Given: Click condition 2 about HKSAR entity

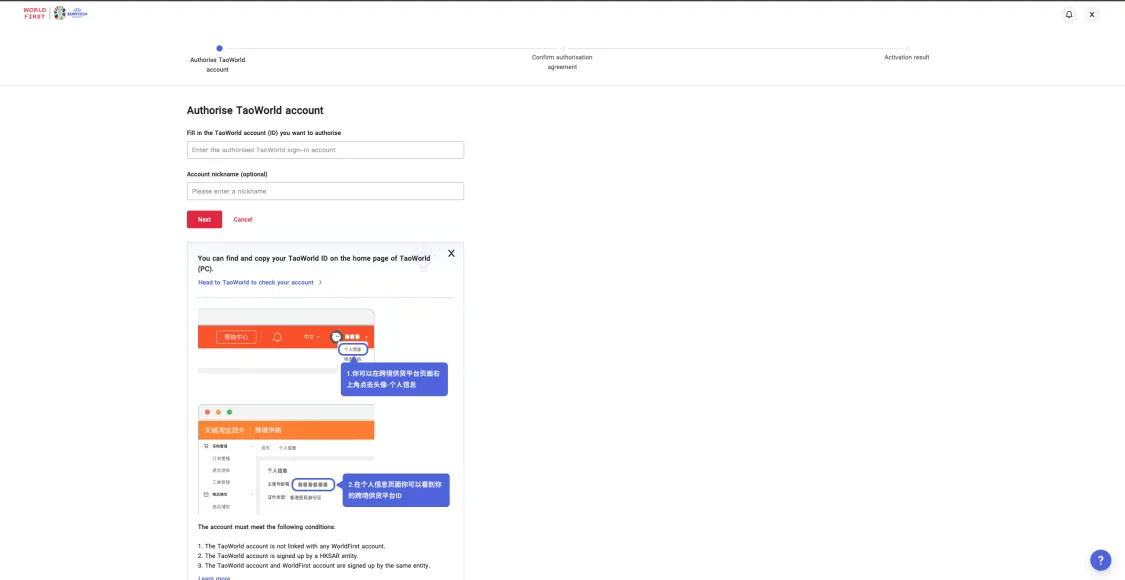Looking at the screenshot, I should tap(280, 556).
